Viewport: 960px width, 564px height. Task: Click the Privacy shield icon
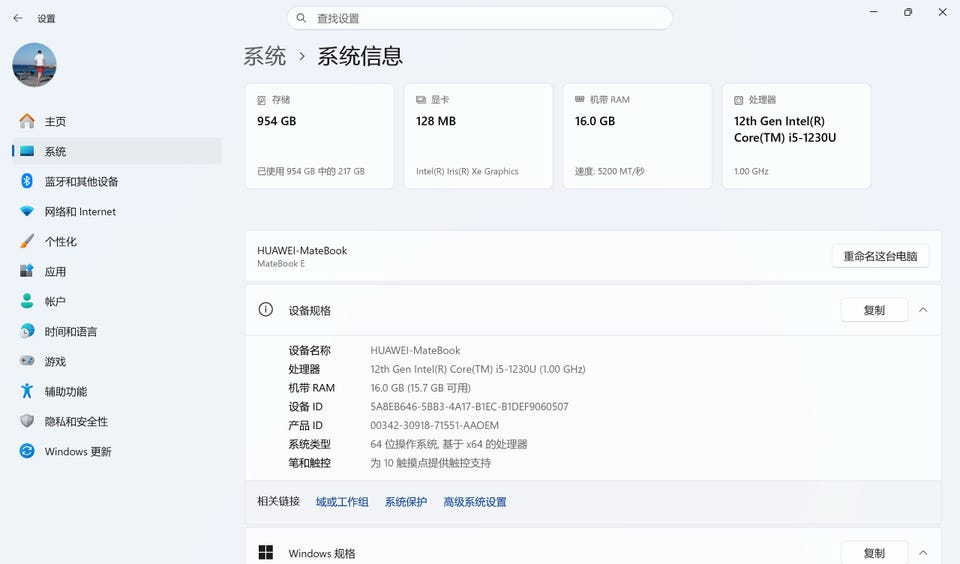27,421
